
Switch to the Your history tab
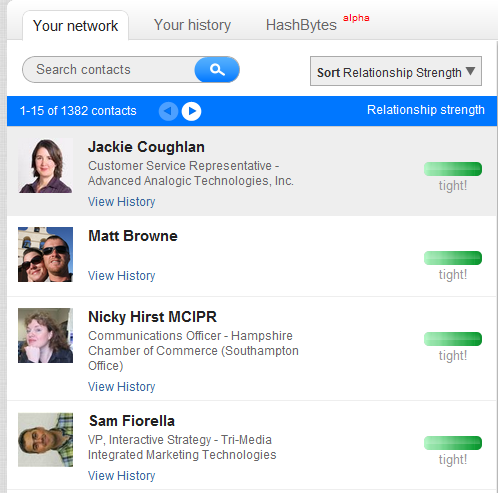(192, 25)
